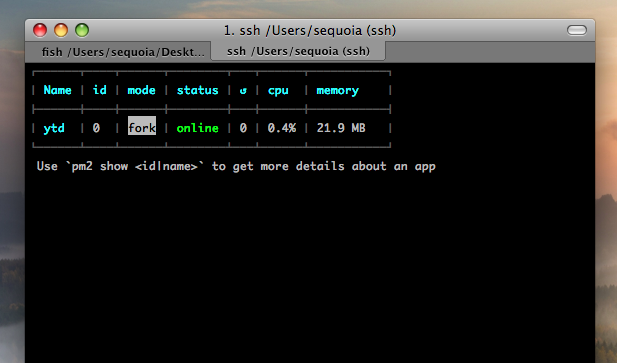Click the '21.9 MB' memory value
The image size is (617, 363).
[x=341, y=128]
